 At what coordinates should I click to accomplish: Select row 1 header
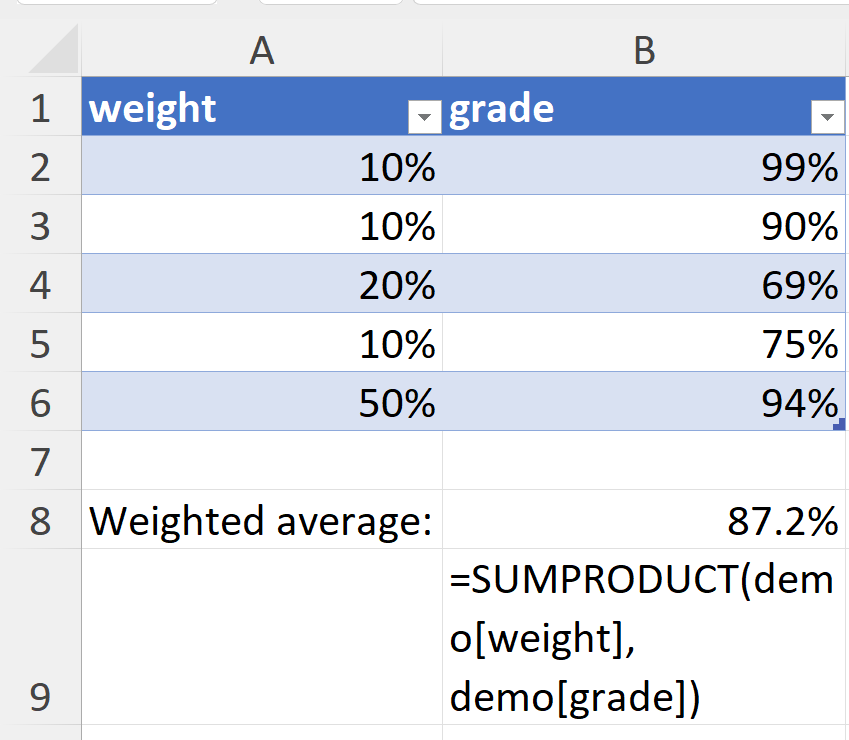point(40,108)
